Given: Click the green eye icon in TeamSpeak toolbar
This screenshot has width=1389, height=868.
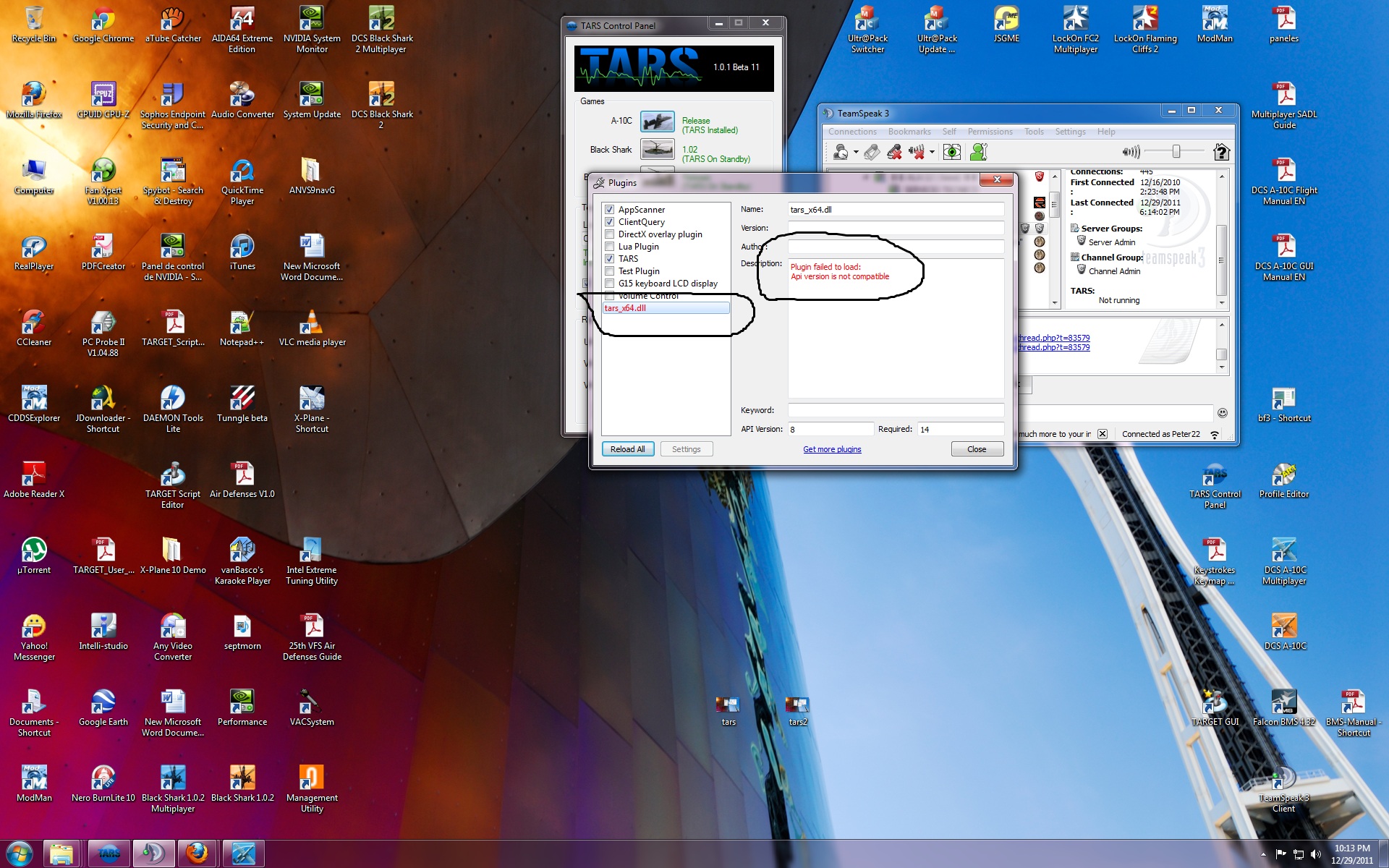Looking at the screenshot, I should (952, 152).
